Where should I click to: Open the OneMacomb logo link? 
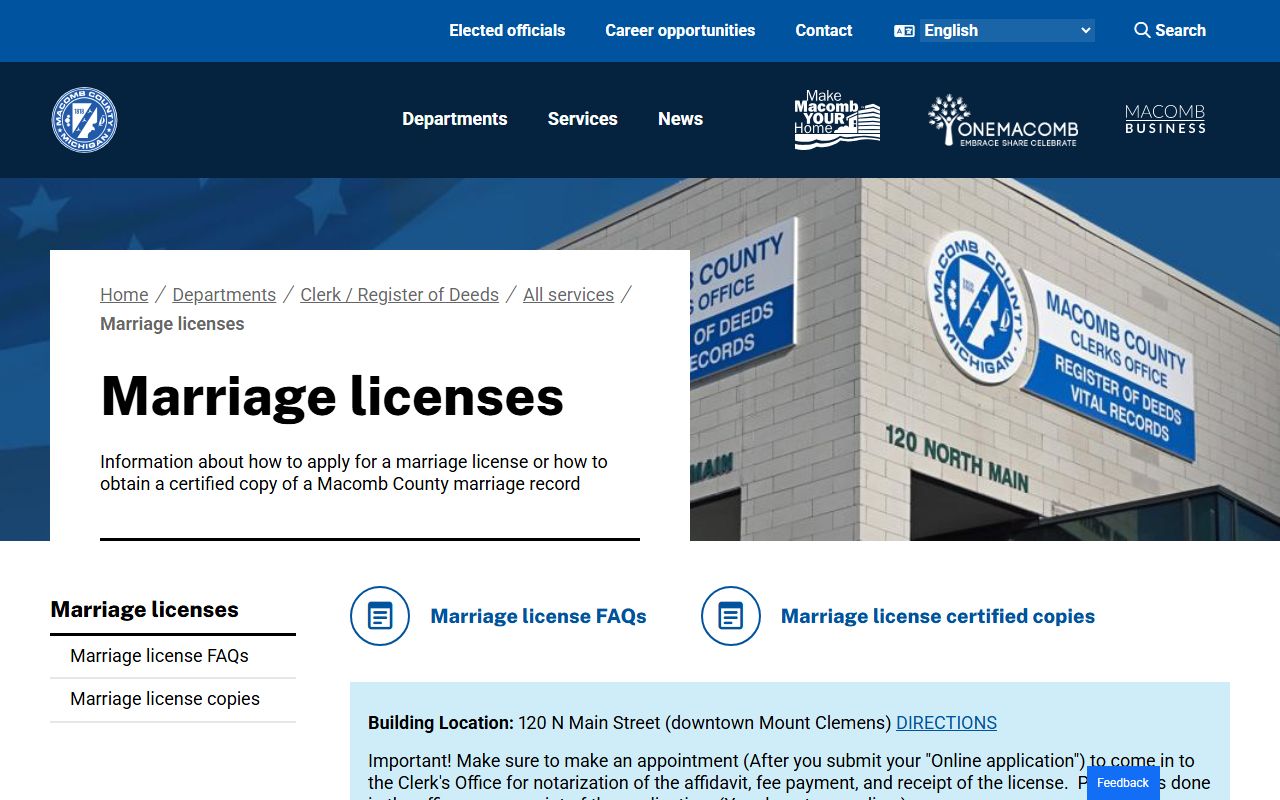(x=1003, y=120)
